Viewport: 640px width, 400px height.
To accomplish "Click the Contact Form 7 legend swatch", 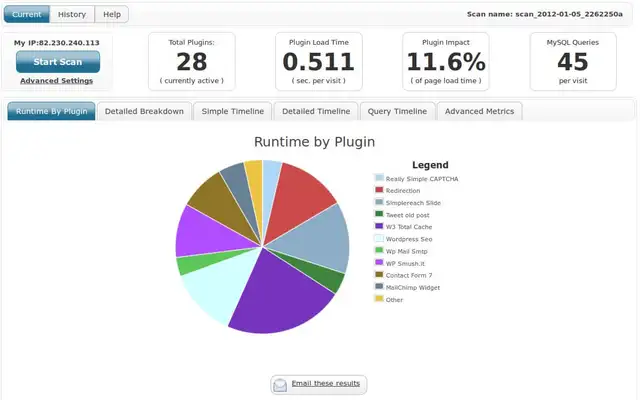I will point(379,274).
